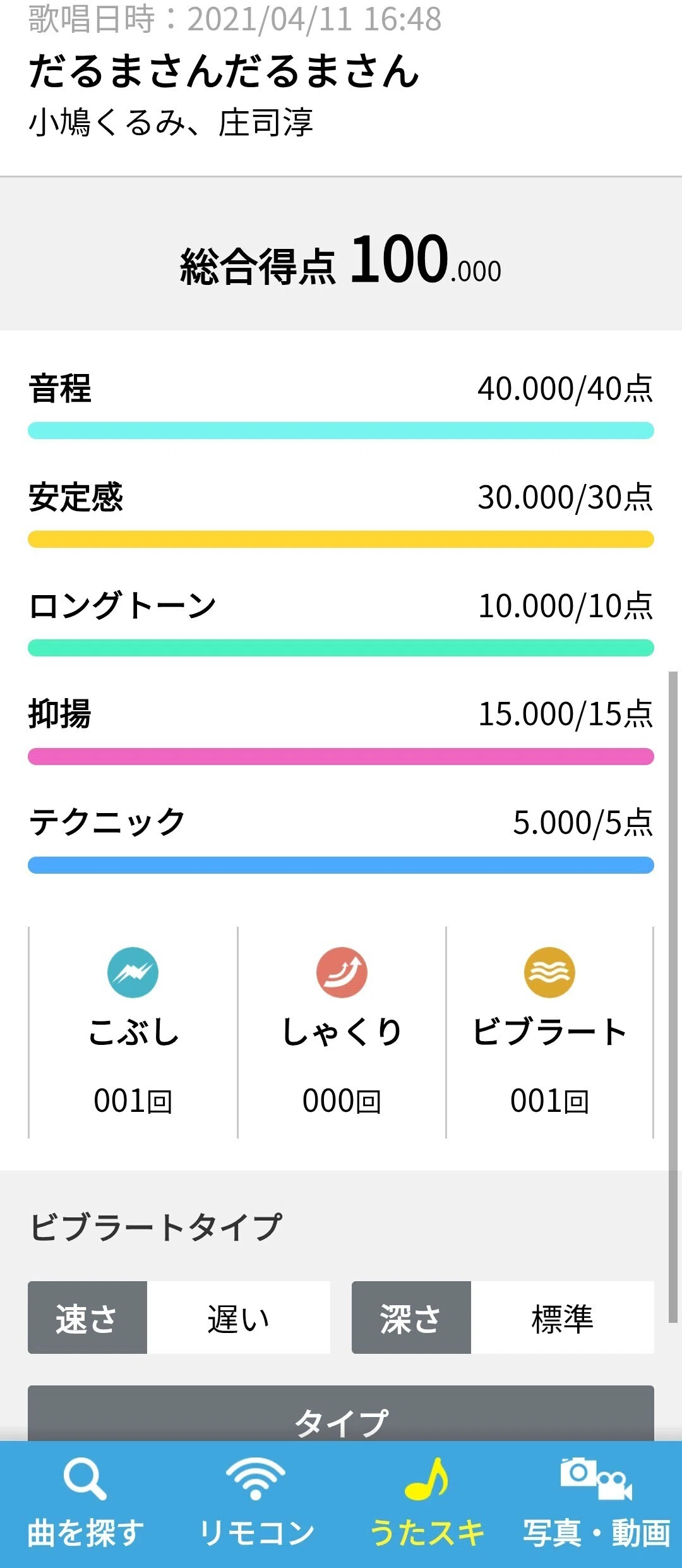Tap the red しゃくり arrow icon
This screenshot has width=682, height=1568.
(x=342, y=972)
